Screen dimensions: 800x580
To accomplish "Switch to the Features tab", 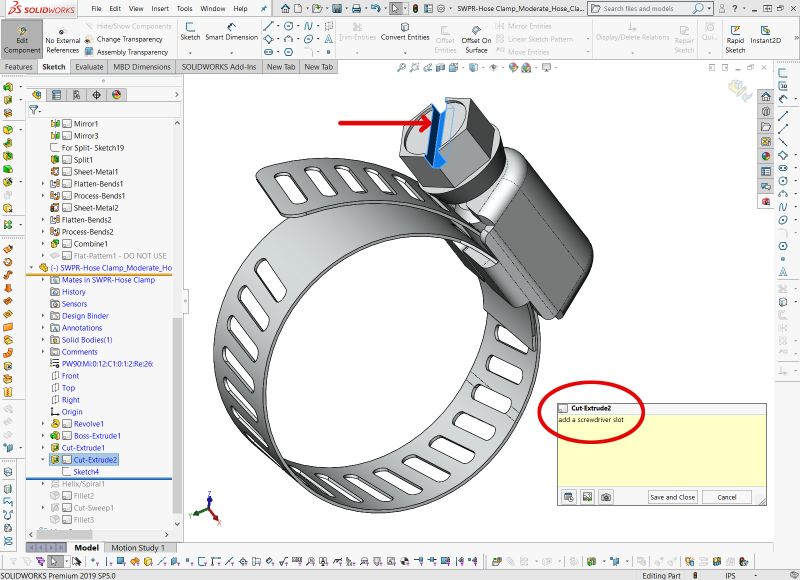I will click(x=19, y=67).
